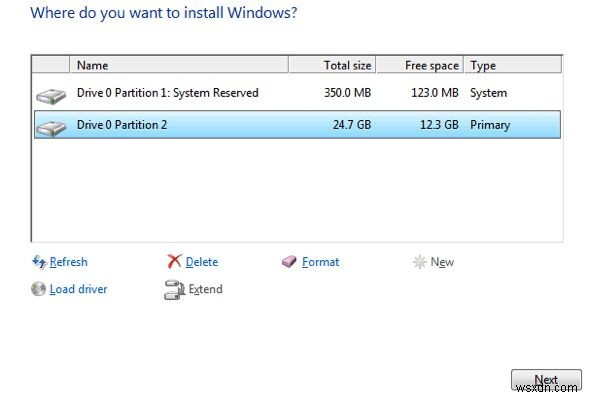Select the Drive 0 Partition 2 name
589x398 pixels.
click(122, 125)
